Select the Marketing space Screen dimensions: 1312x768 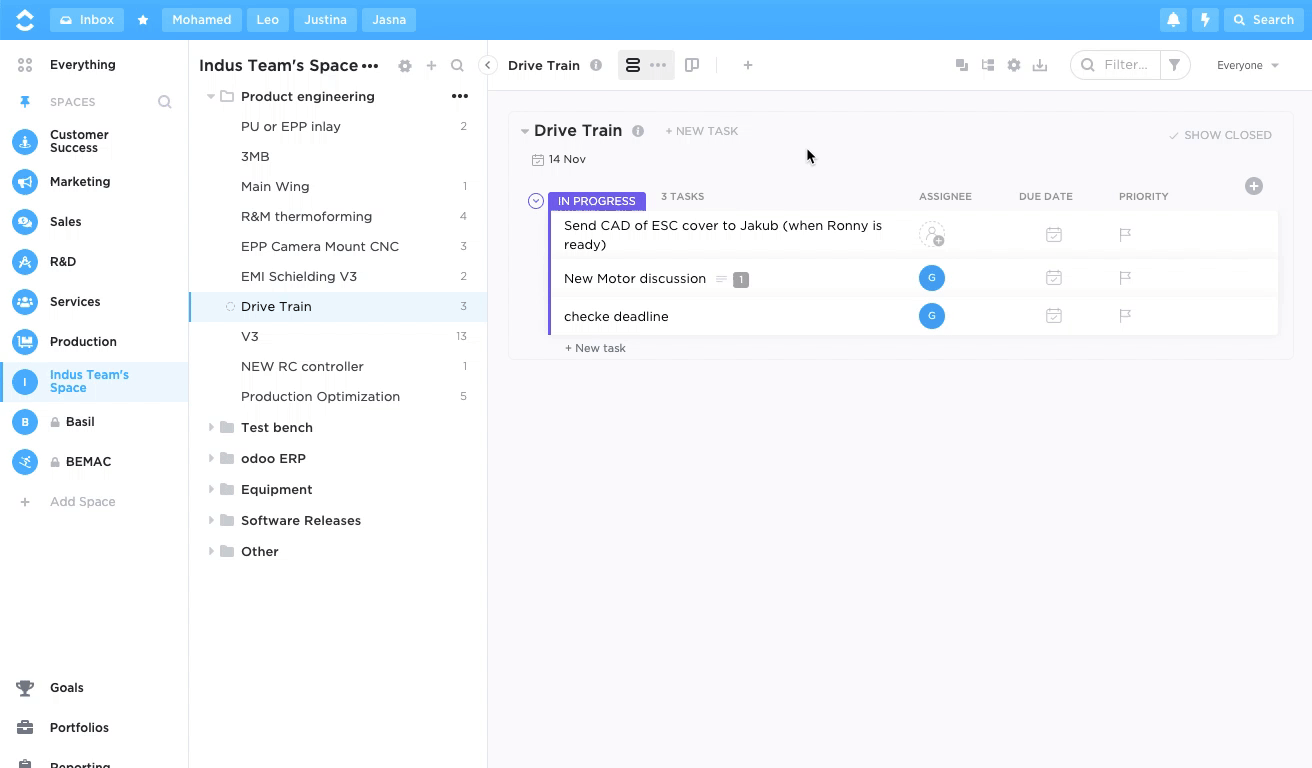(x=80, y=182)
